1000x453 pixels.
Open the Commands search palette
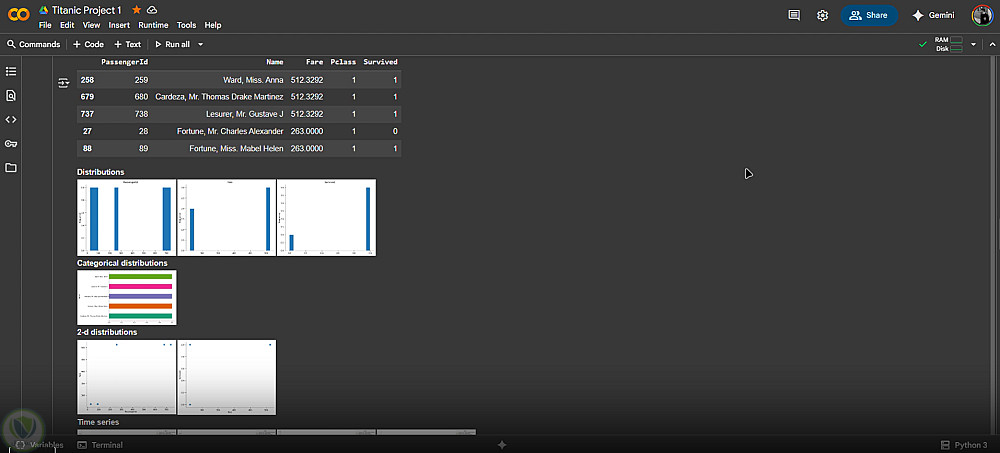coord(33,44)
